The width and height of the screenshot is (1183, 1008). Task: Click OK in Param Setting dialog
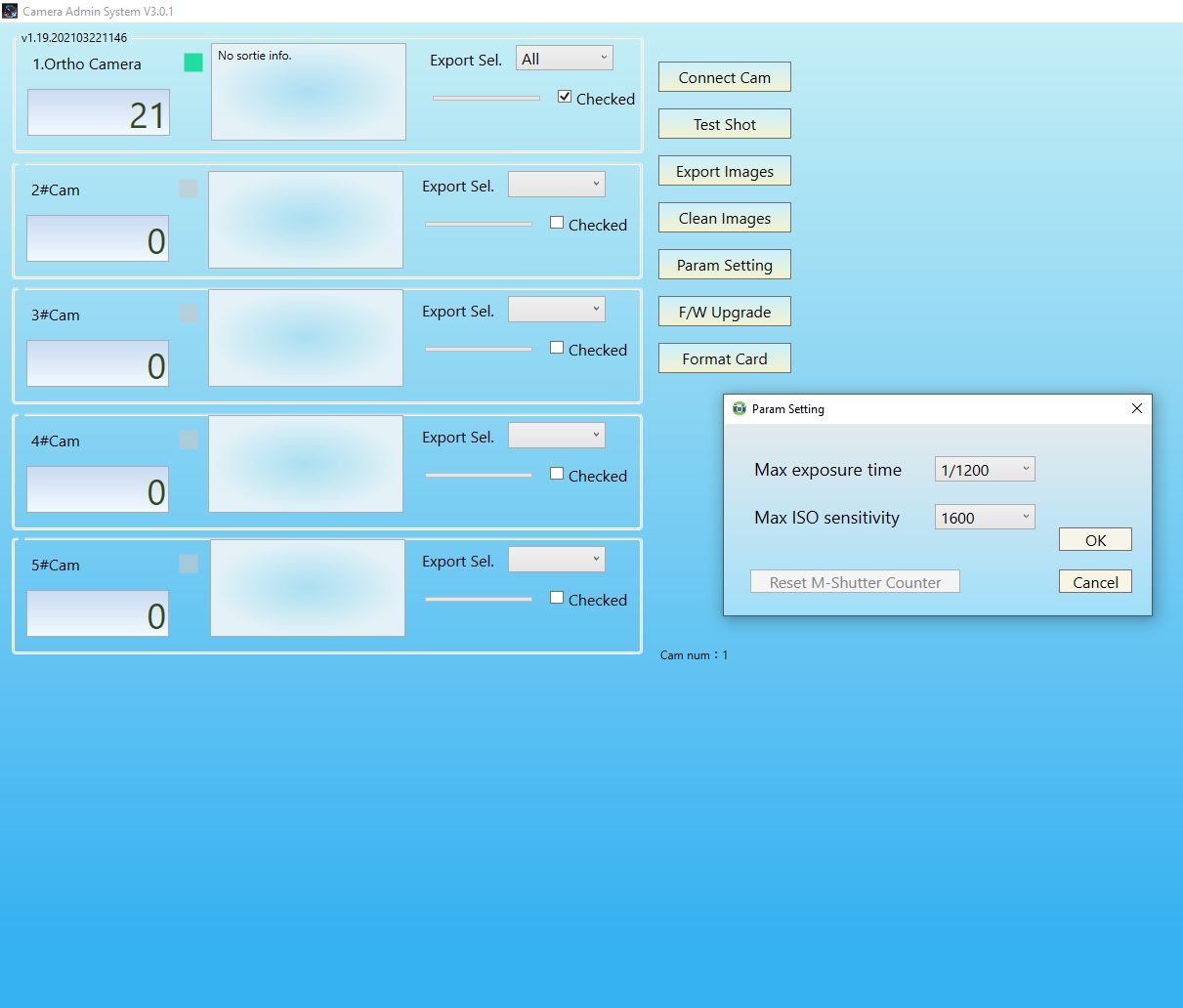[x=1095, y=540]
